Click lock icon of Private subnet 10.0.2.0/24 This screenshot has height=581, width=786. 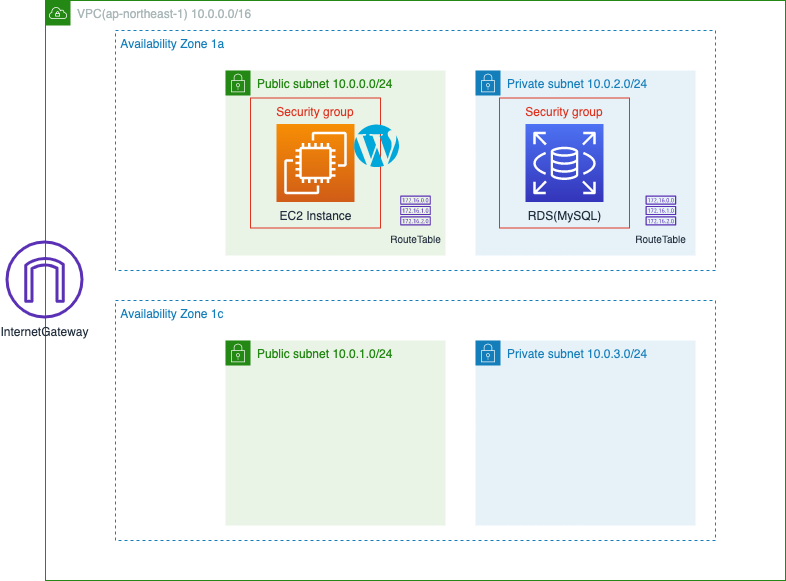click(488, 83)
